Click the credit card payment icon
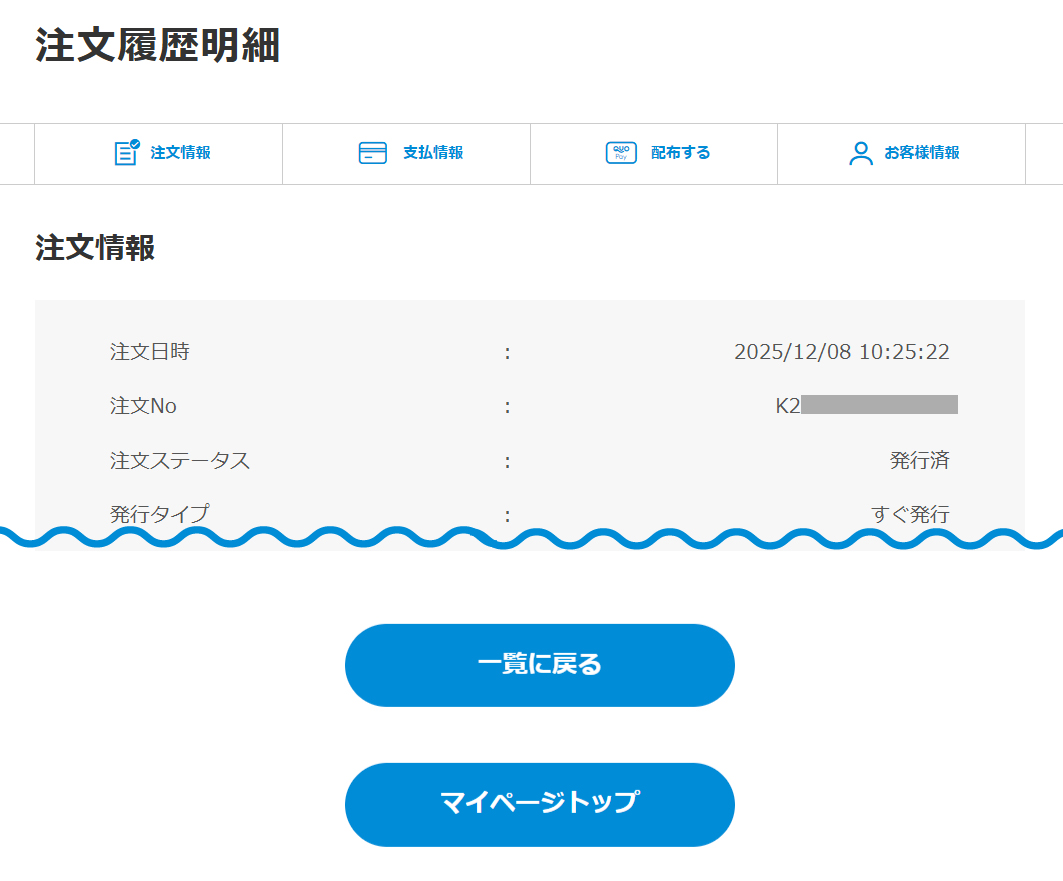 click(x=372, y=153)
